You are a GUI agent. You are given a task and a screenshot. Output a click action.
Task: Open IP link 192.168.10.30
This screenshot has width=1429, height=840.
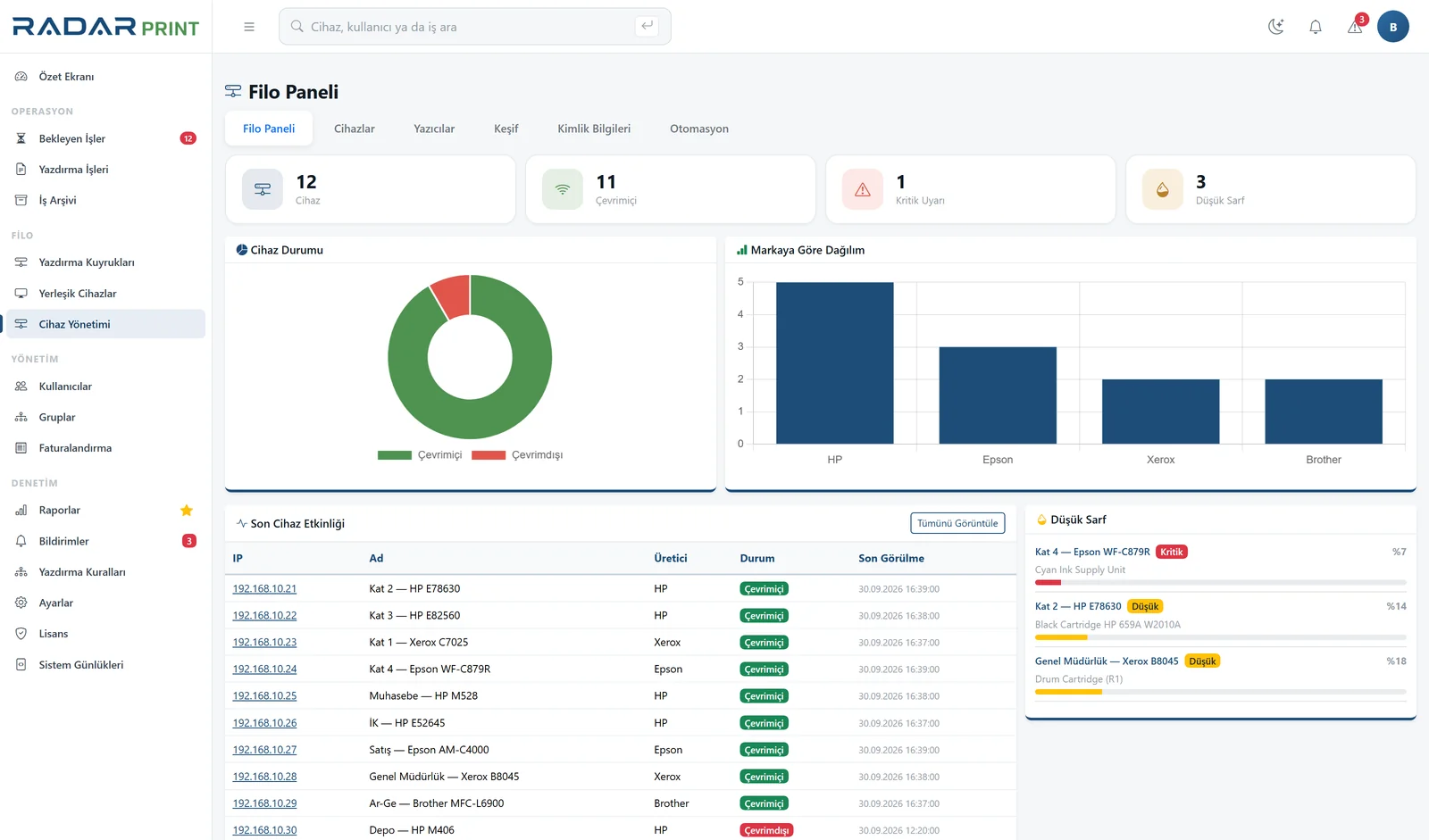coord(264,830)
